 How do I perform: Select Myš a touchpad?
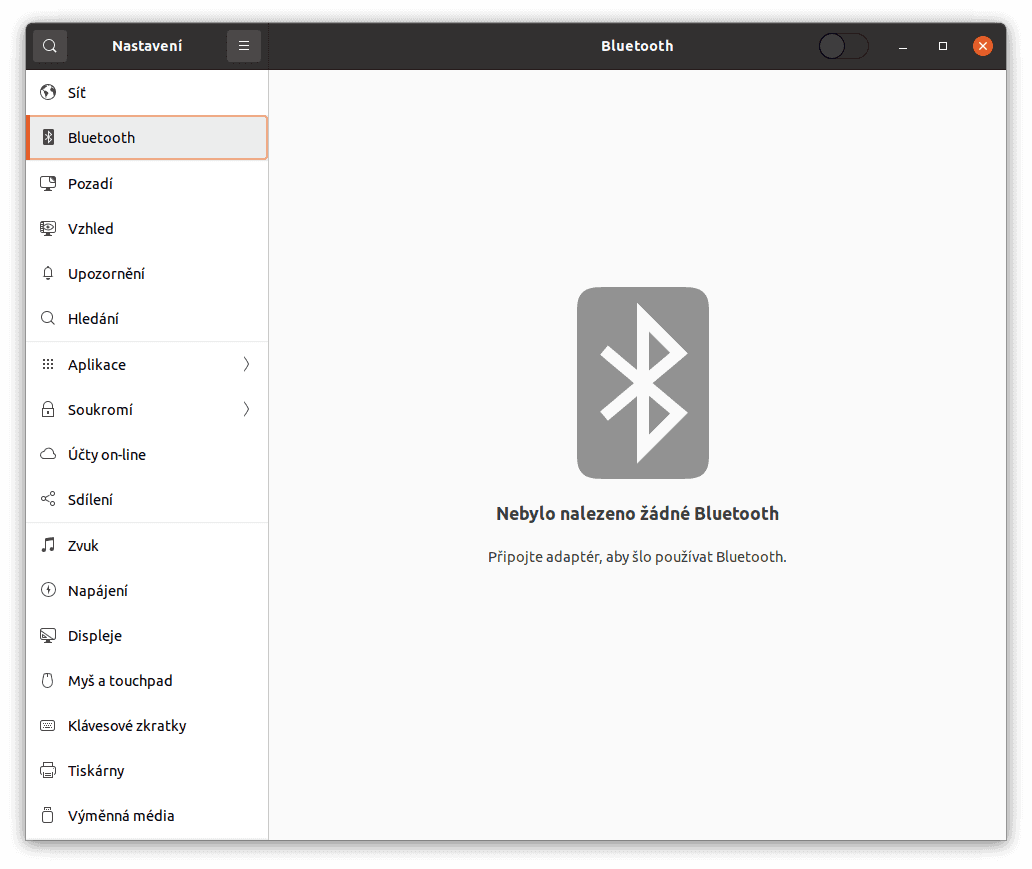coord(147,680)
